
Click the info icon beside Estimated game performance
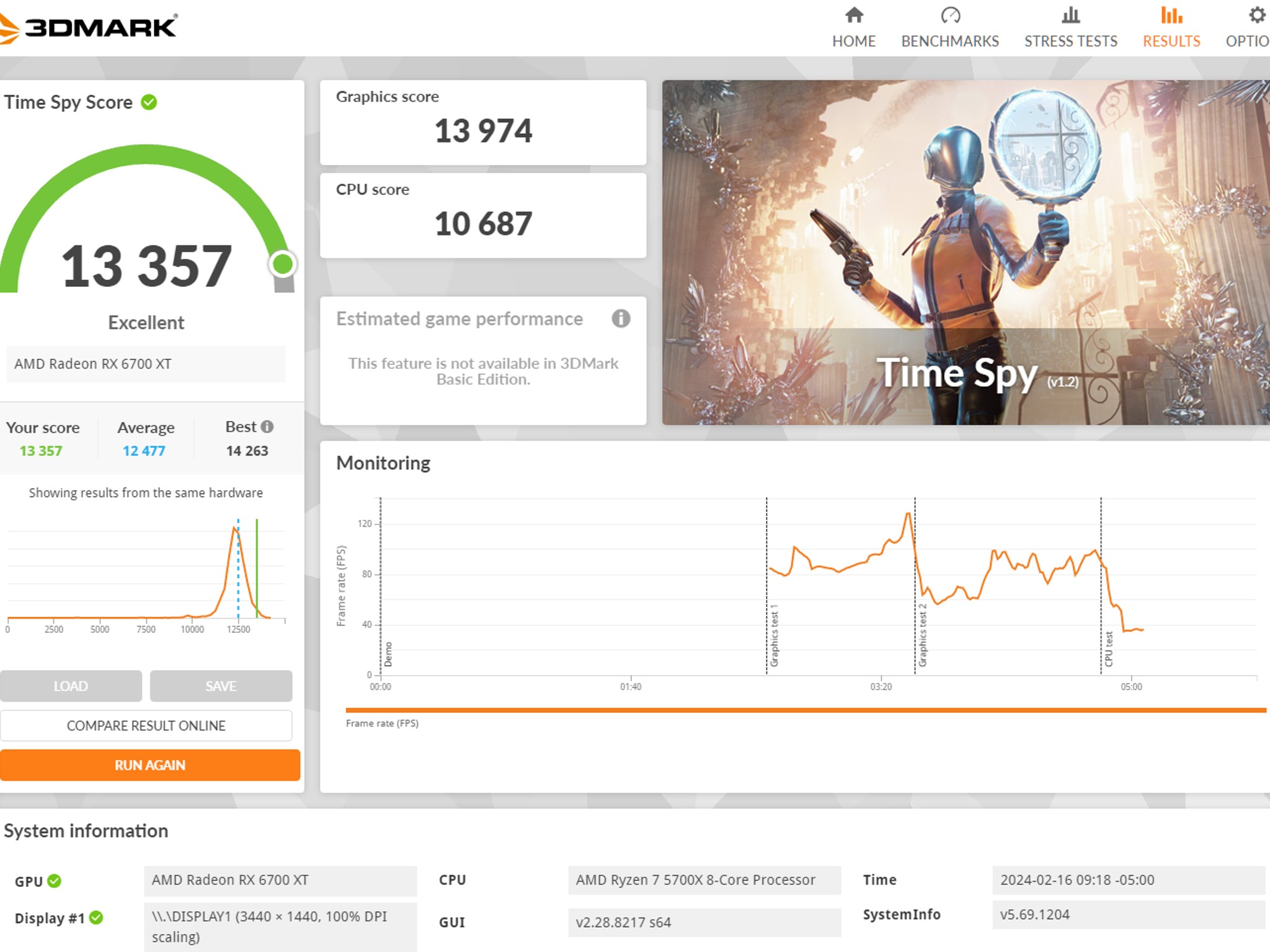coord(621,319)
